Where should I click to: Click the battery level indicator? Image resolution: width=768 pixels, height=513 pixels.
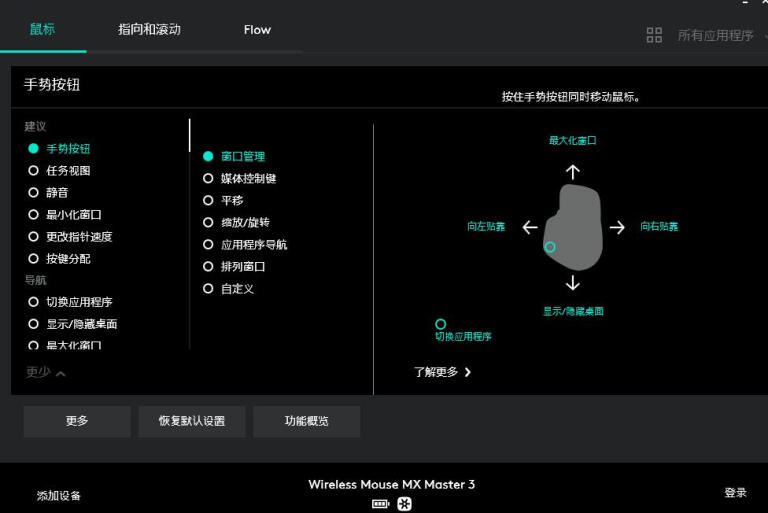click(380, 504)
